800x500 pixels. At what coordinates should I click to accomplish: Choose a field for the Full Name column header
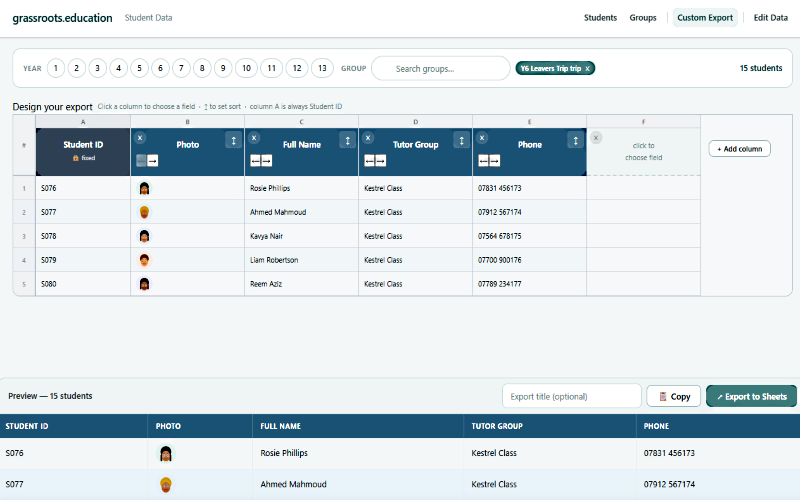pyautogui.click(x=302, y=145)
